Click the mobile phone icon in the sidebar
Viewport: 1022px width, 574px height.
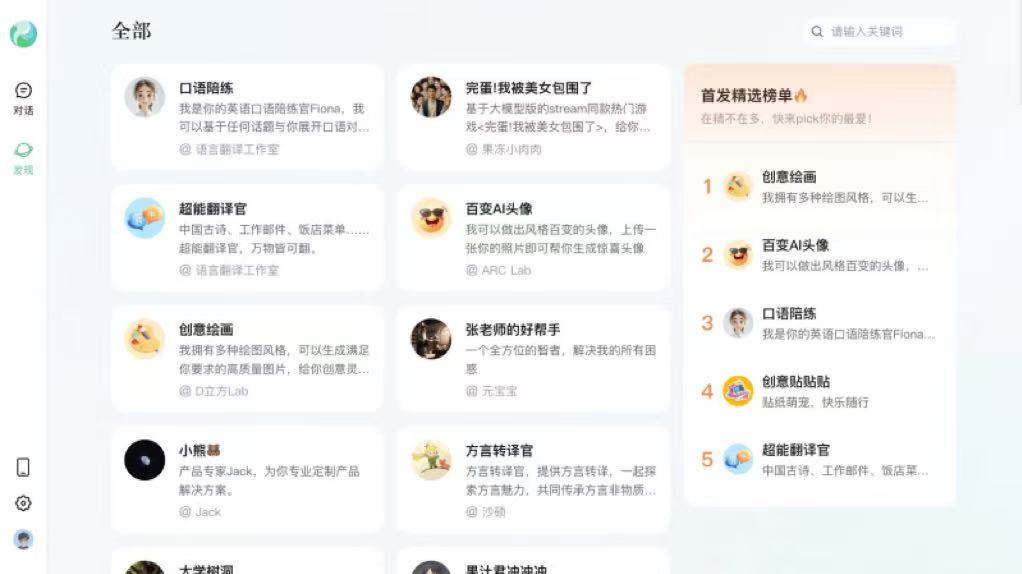23,467
